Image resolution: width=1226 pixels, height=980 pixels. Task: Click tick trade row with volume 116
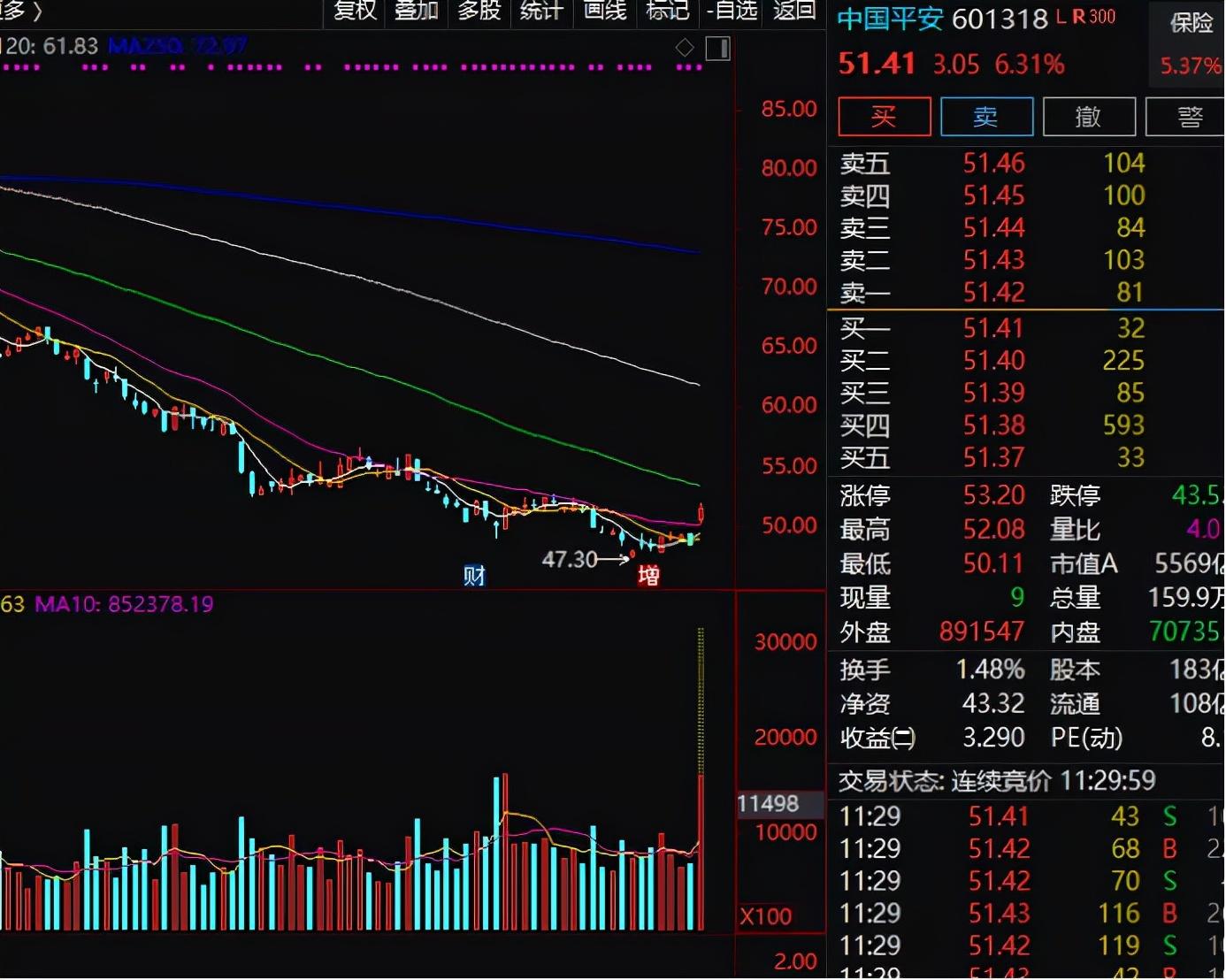(x=1026, y=914)
